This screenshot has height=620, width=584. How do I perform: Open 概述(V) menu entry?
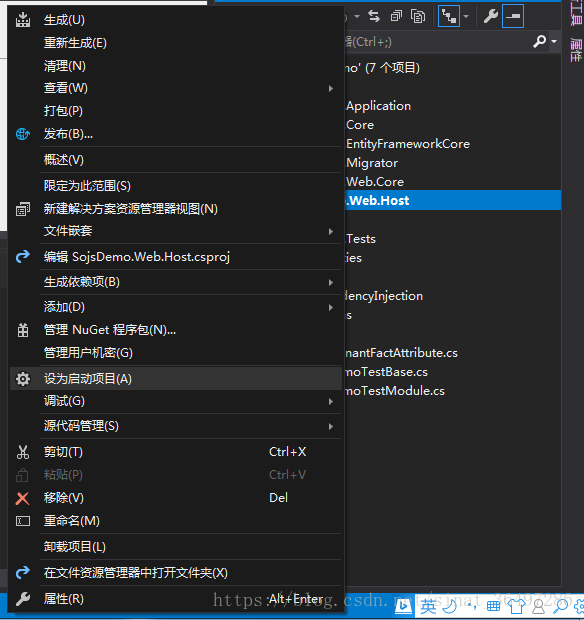(x=176, y=160)
